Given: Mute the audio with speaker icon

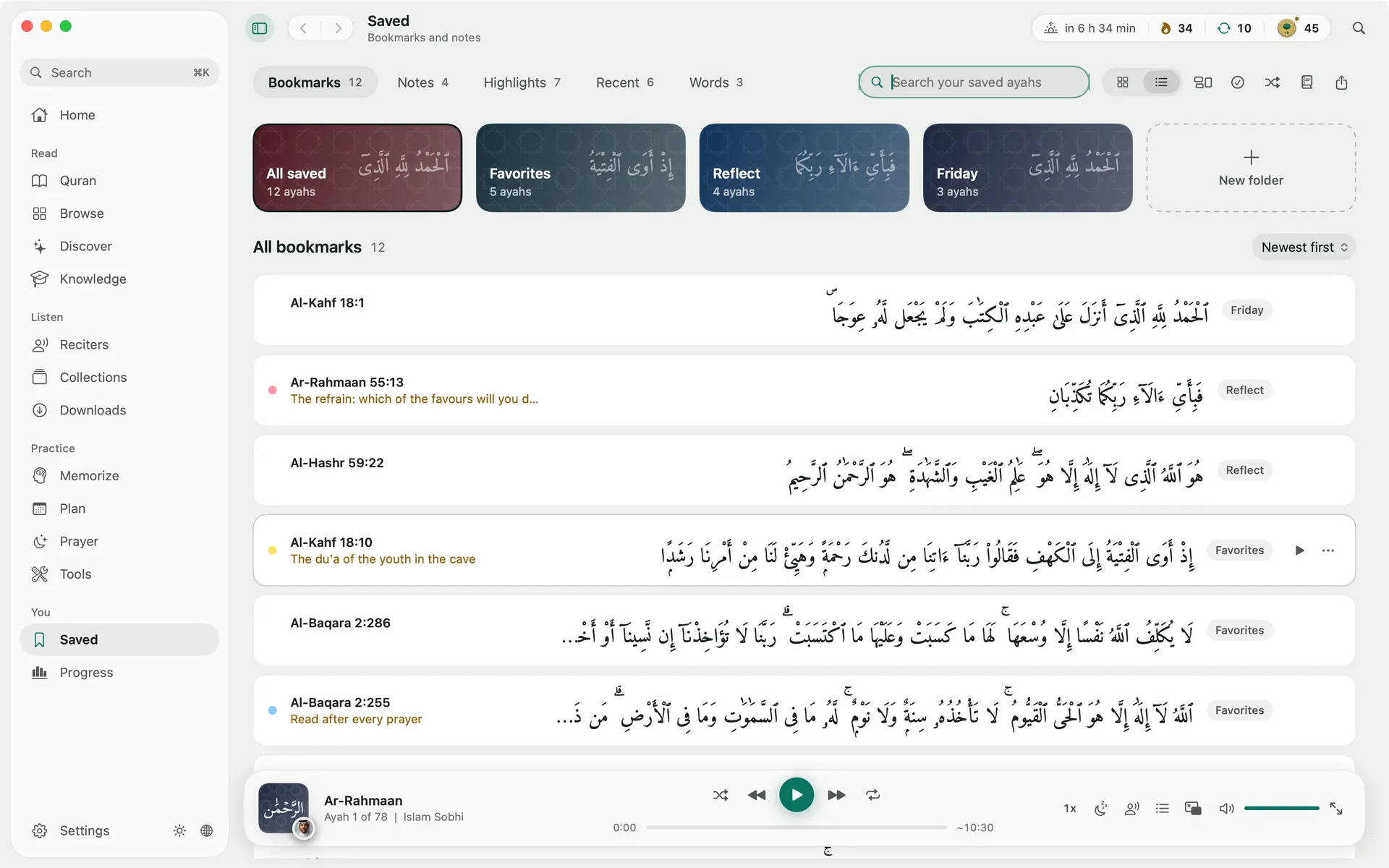Looking at the screenshot, I should click(1226, 809).
